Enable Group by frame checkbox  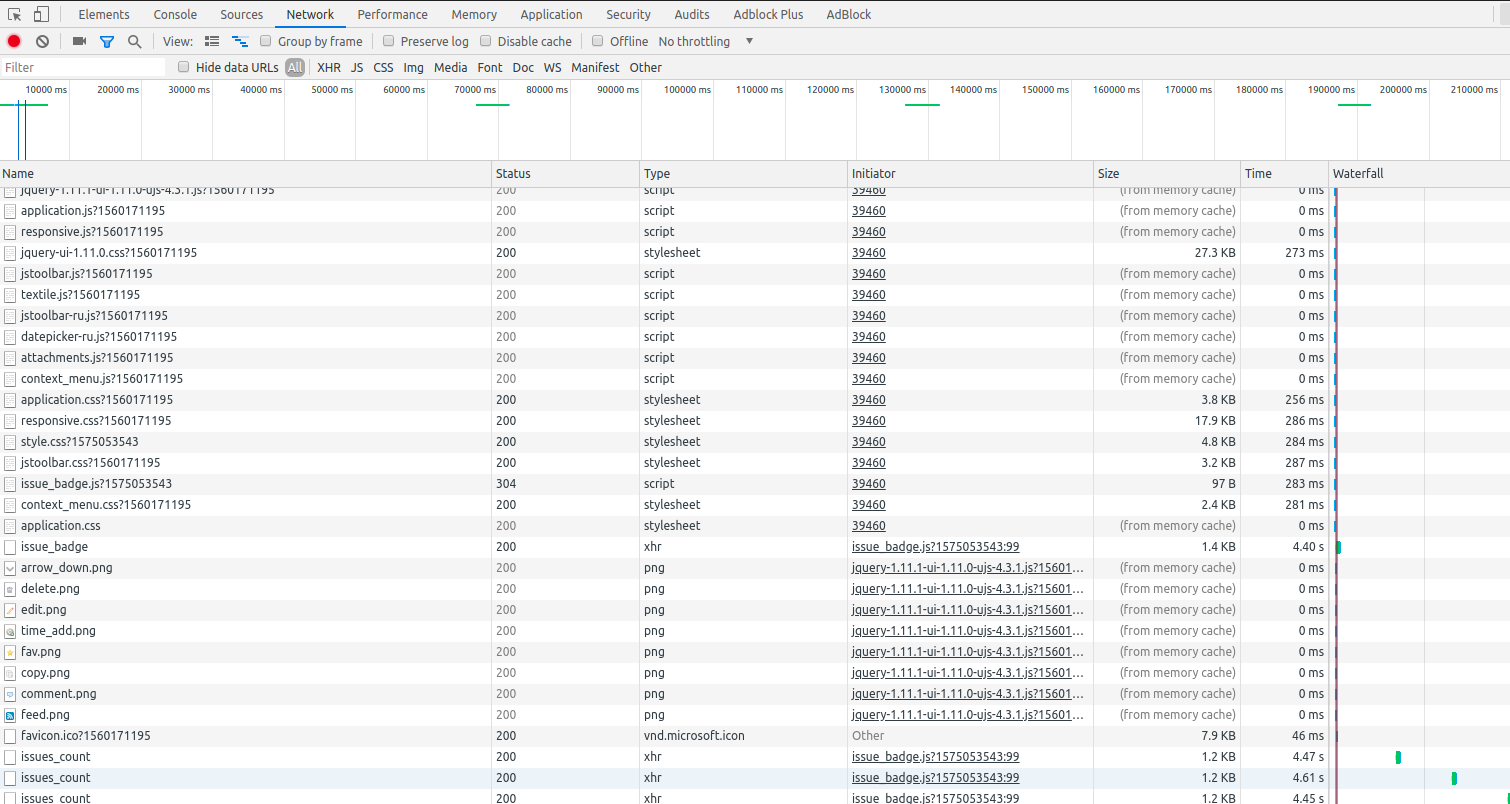click(x=266, y=41)
